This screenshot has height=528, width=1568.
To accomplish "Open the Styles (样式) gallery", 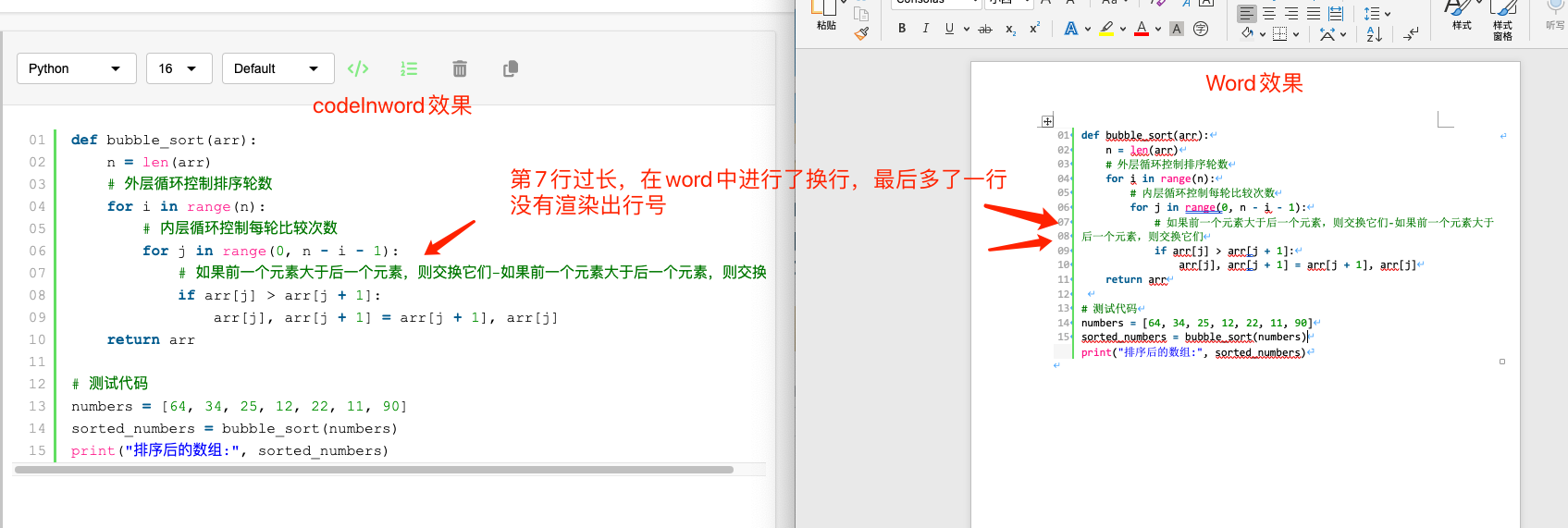I will [1462, 16].
